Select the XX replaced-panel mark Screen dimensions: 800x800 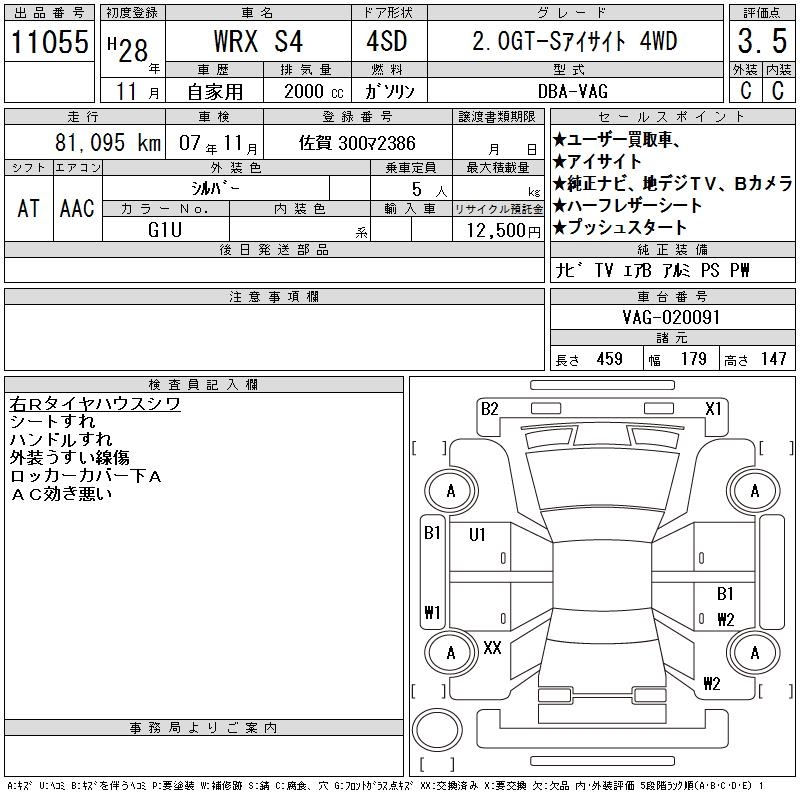pos(492,648)
